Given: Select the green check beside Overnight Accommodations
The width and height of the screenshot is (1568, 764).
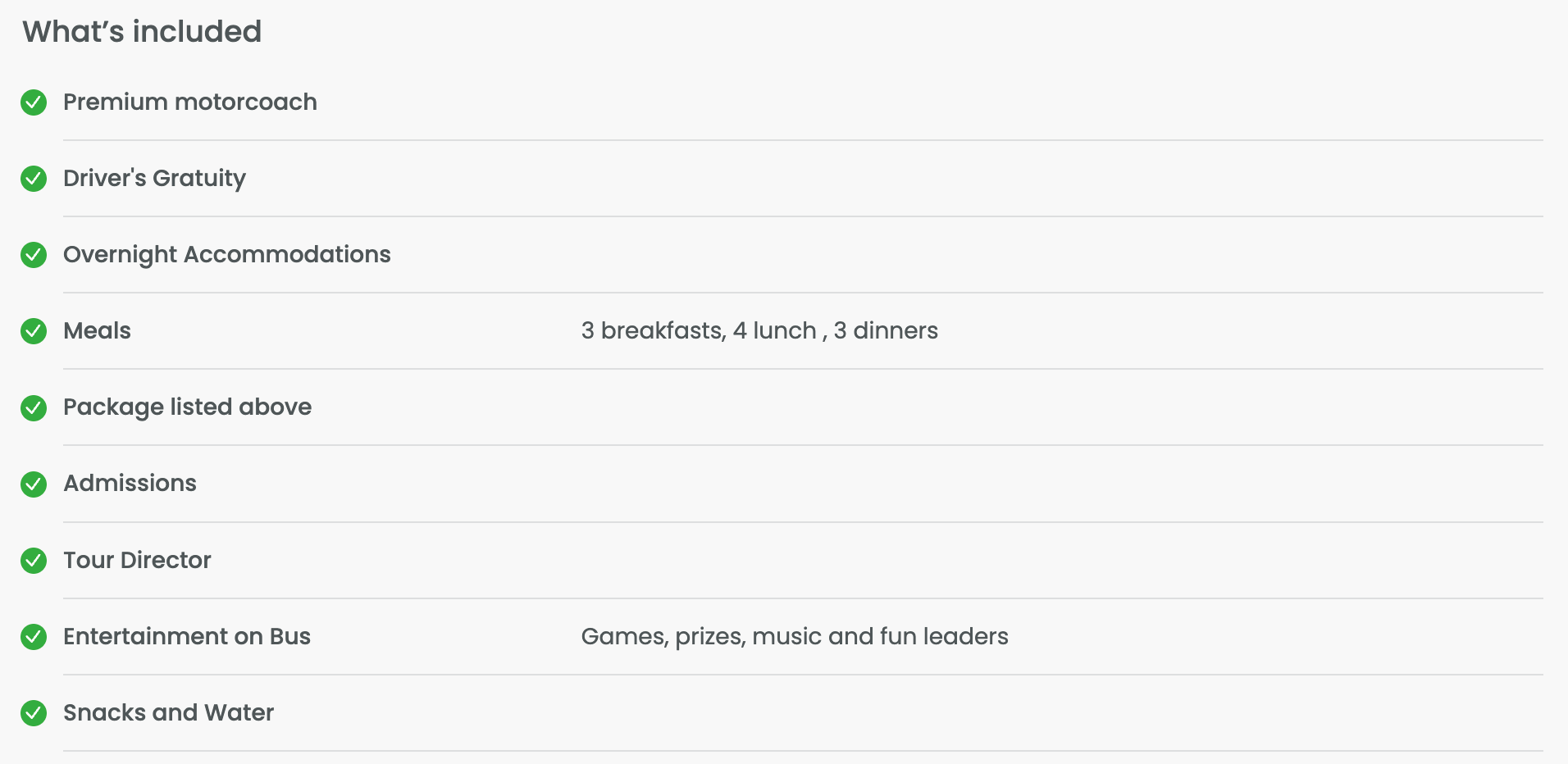Looking at the screenshot, I should [x=34, y=255].
